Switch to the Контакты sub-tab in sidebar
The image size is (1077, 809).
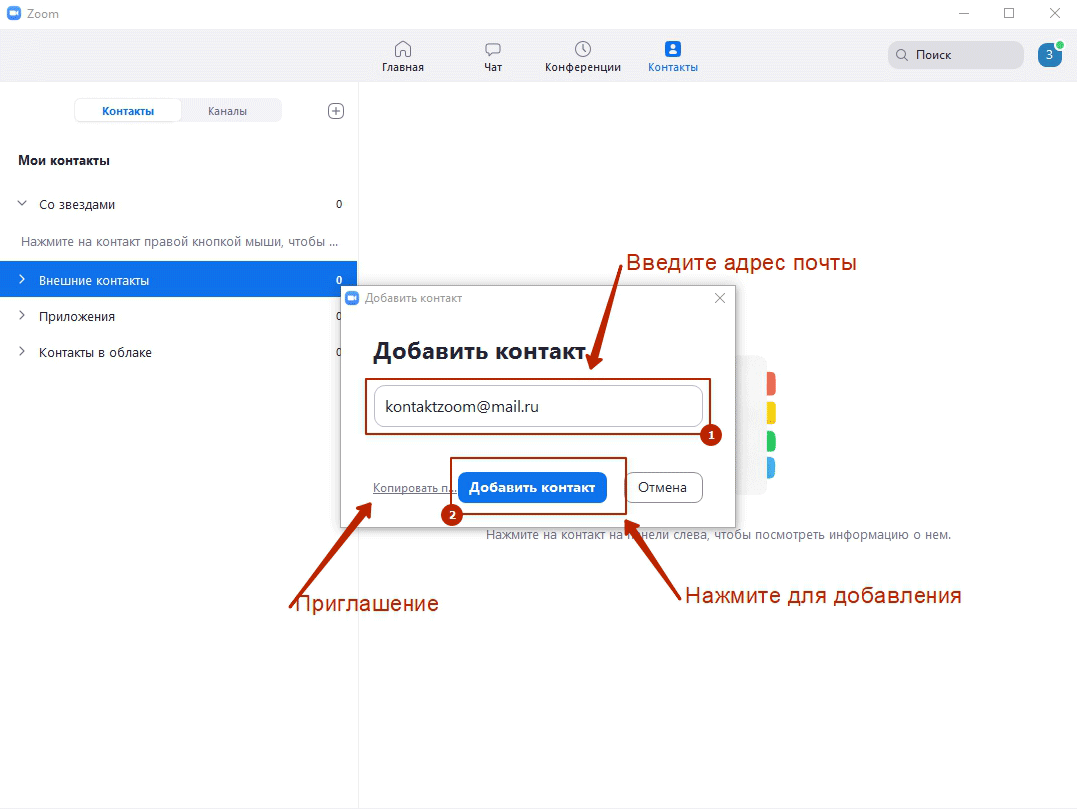pos(128,111)
